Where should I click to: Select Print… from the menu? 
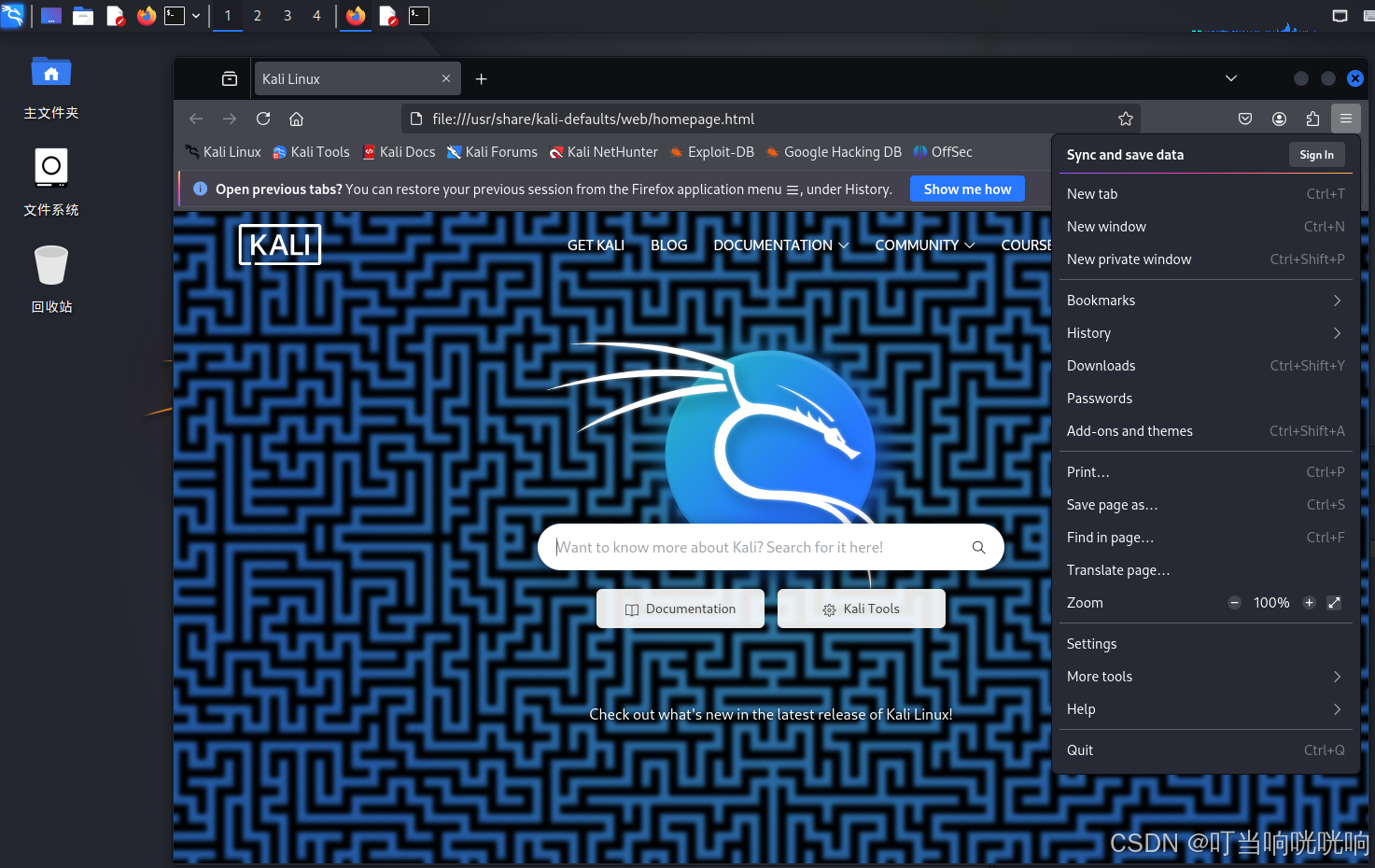(1206, 472)
